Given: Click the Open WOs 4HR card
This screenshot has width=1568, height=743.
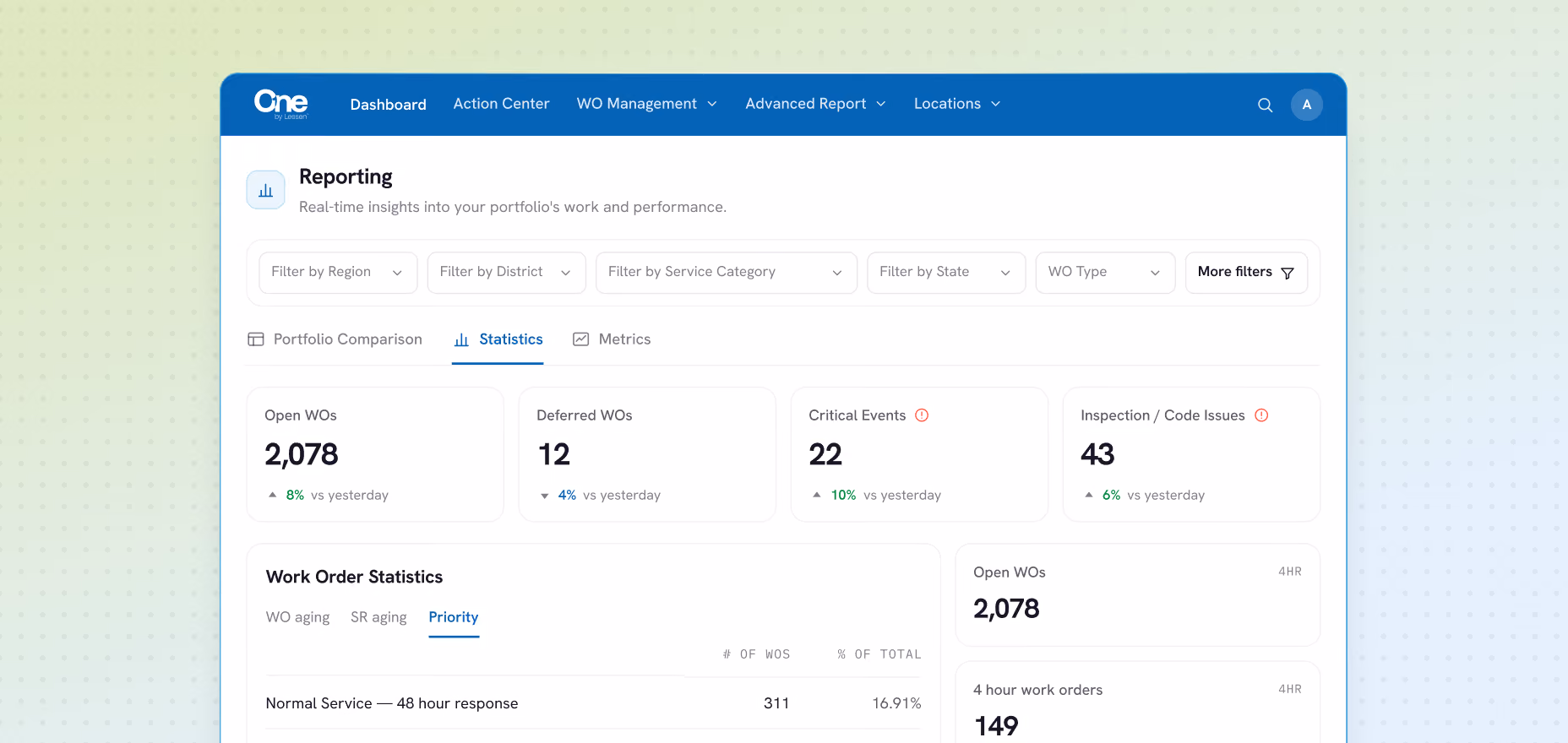Looking at the screenshot, I should [x=1137, y=594].
